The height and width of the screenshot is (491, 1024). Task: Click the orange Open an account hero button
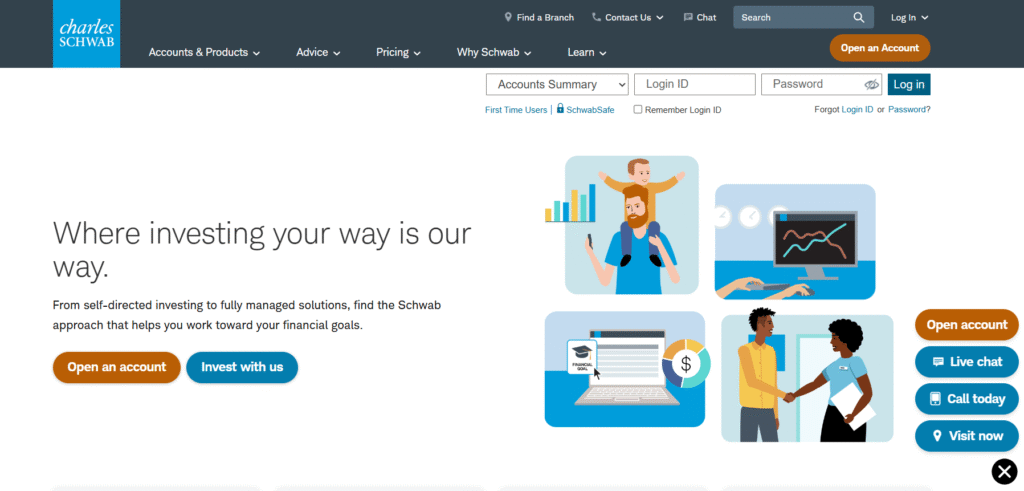coord(117,367)
